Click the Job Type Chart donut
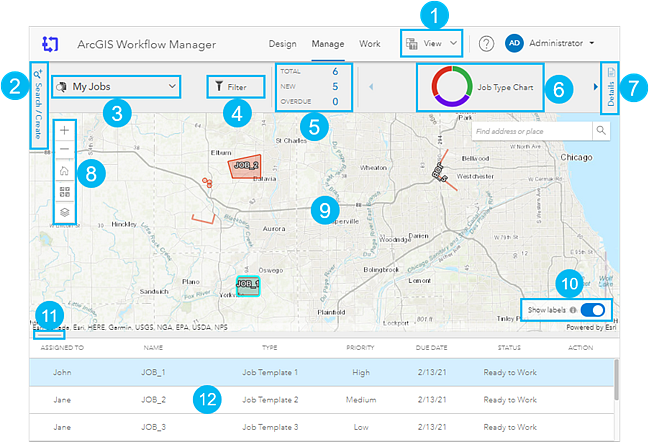The width and height of the screenshot is (649, 442). pos(452,86)
